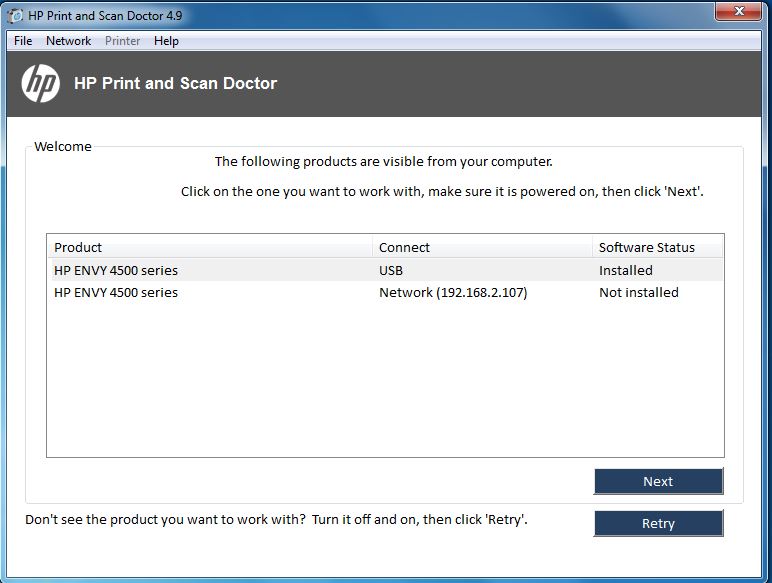This screenshot has width=772, height=583.
Task: Open the Help menu
Action: (166, 41)
